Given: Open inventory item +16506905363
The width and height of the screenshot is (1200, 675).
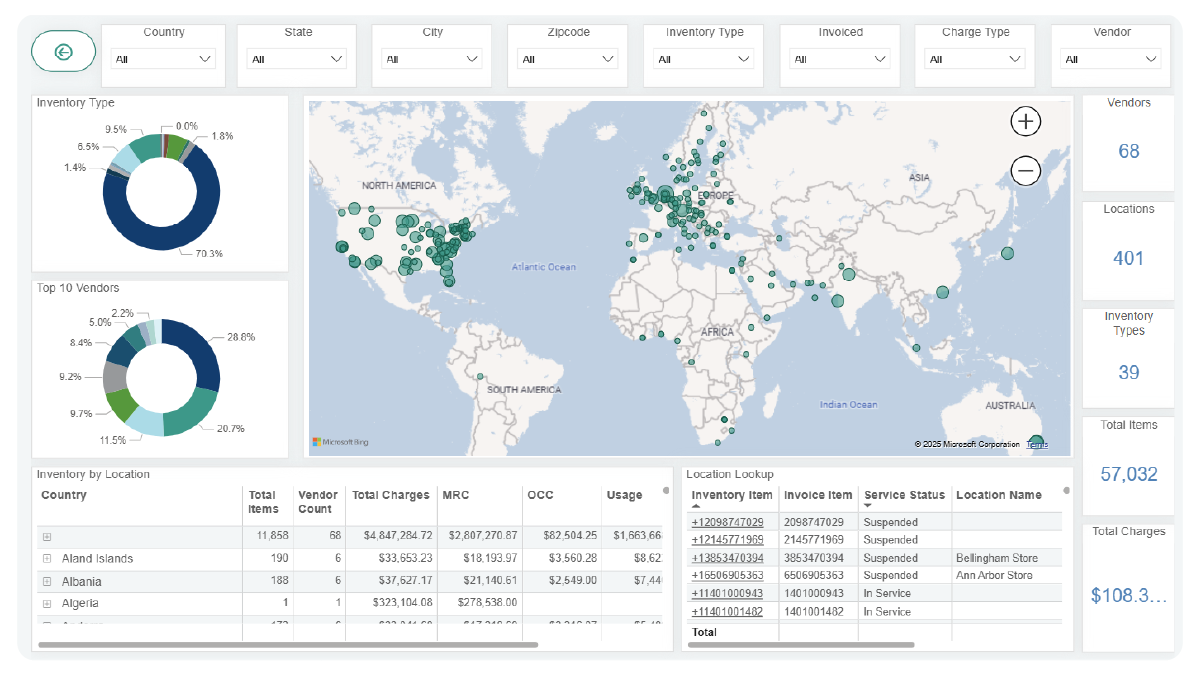Looking at the screenshot, I should coord(727,575).
